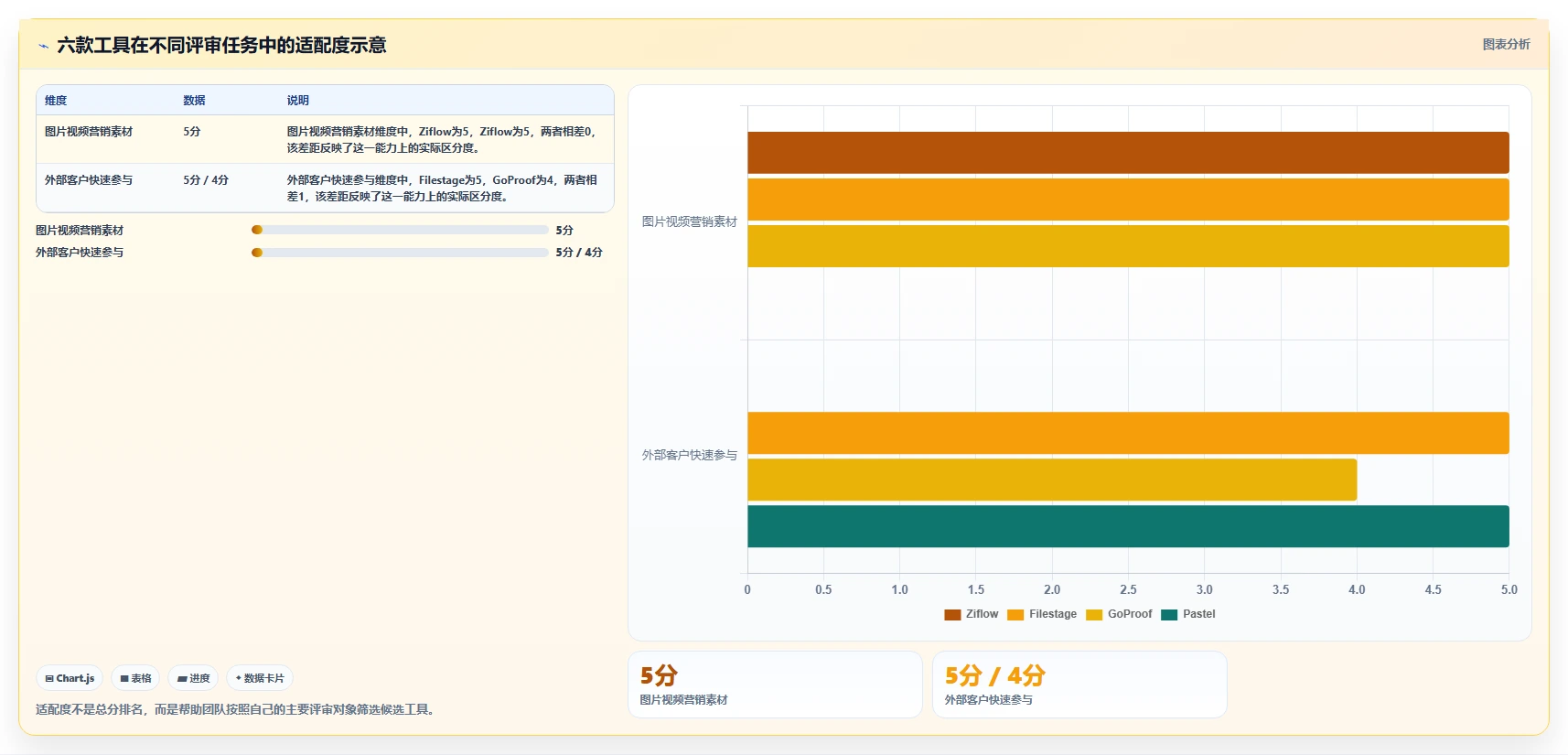Click the 5分 / 4分 value next to progress bar
1568x755 pixels.
(x=579, y=253)
